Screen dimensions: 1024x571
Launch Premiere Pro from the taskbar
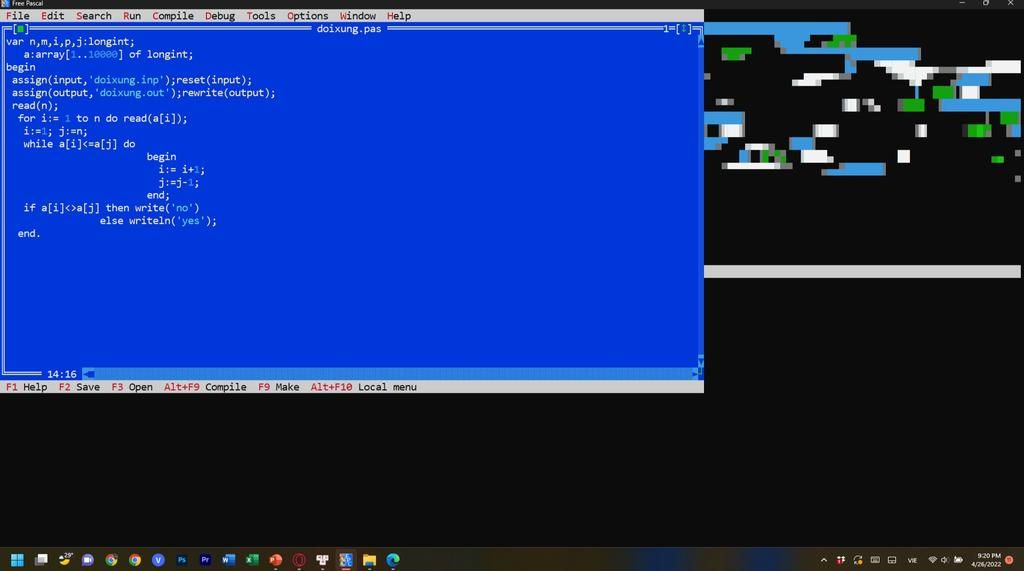[x=205, y=560]
